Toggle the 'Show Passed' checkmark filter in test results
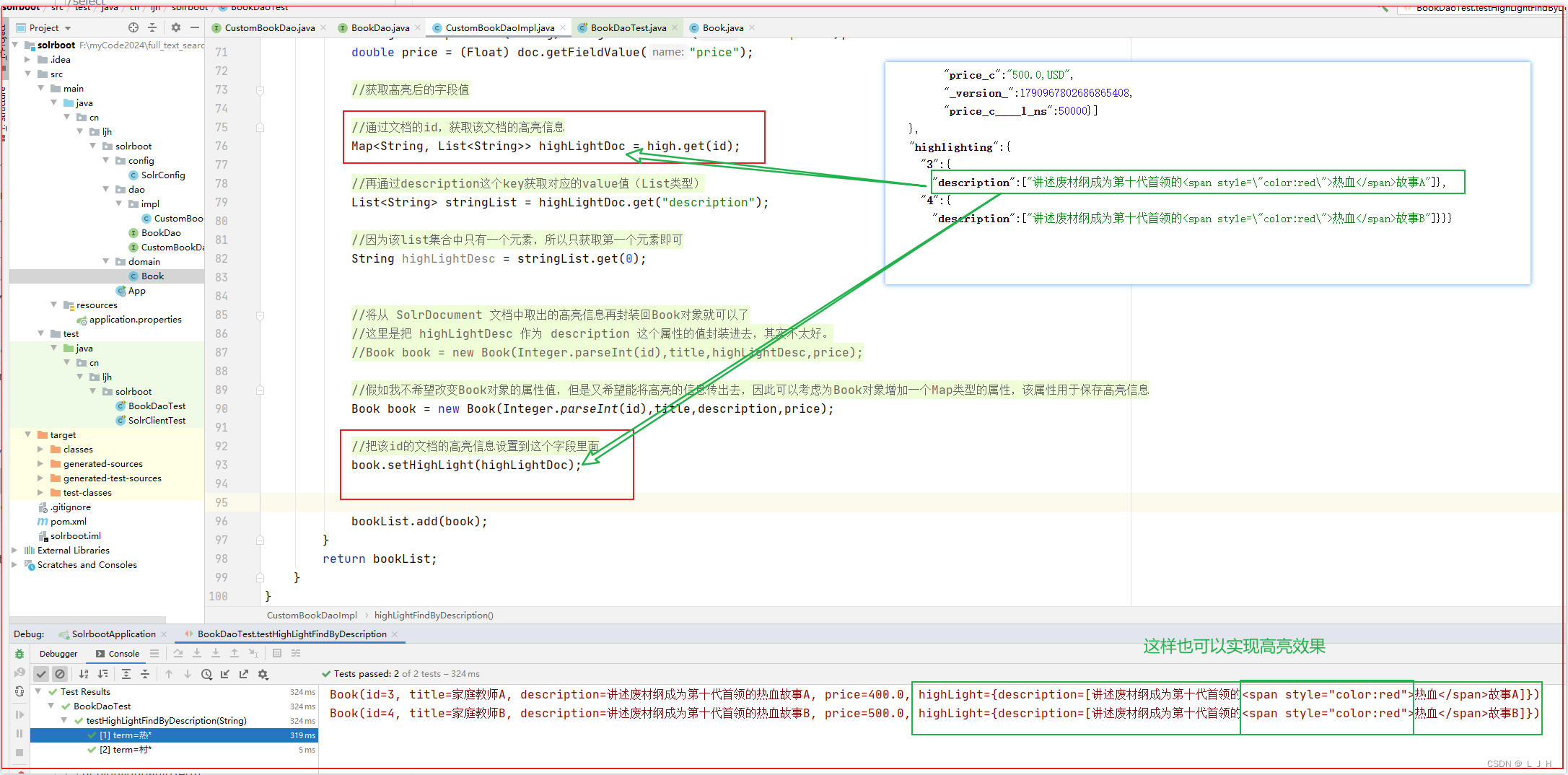Image resolution: width=1568 pixels, height=775 pixels. (x=41, y=673)
